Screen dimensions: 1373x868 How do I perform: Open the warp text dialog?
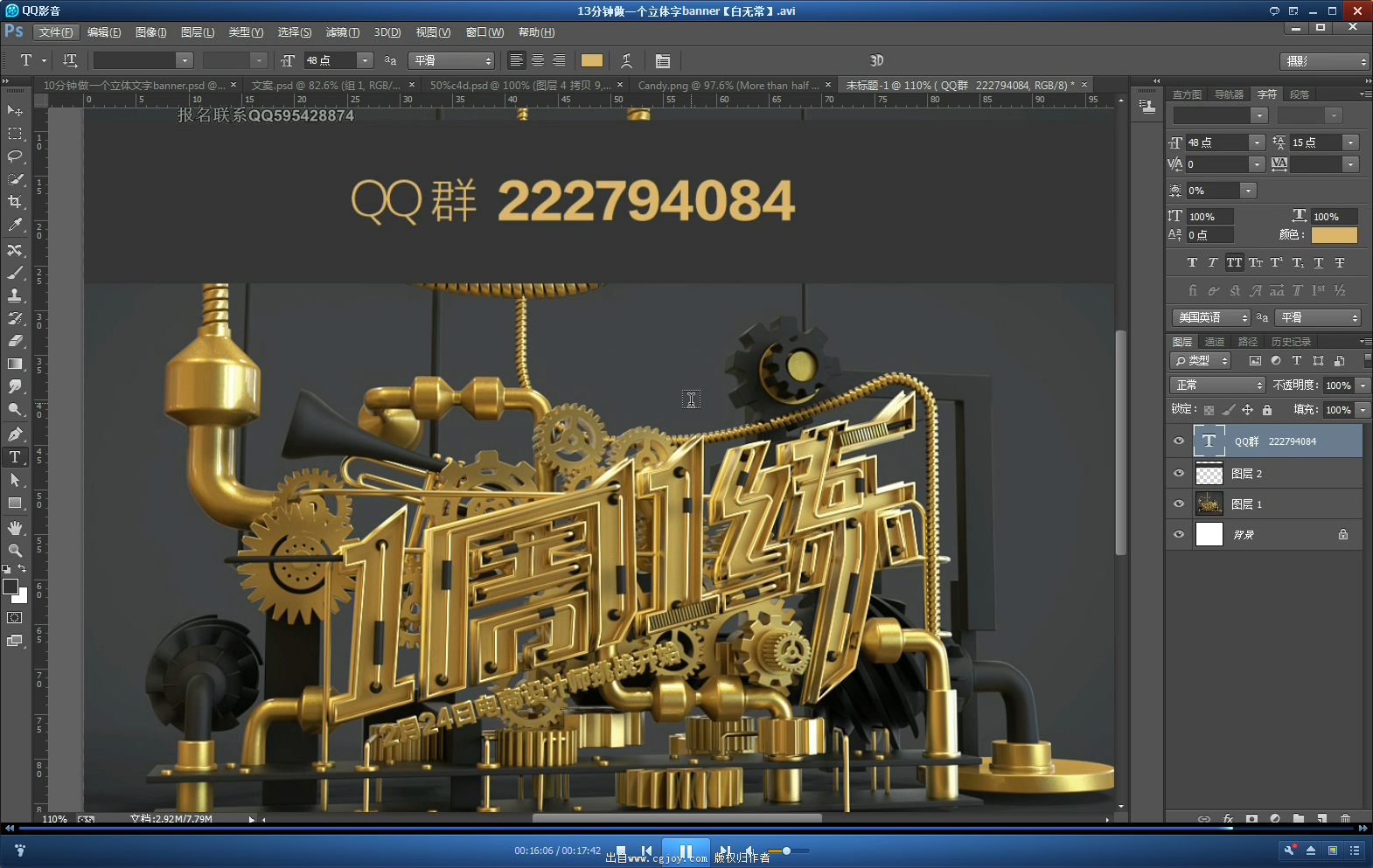point(626,60)
